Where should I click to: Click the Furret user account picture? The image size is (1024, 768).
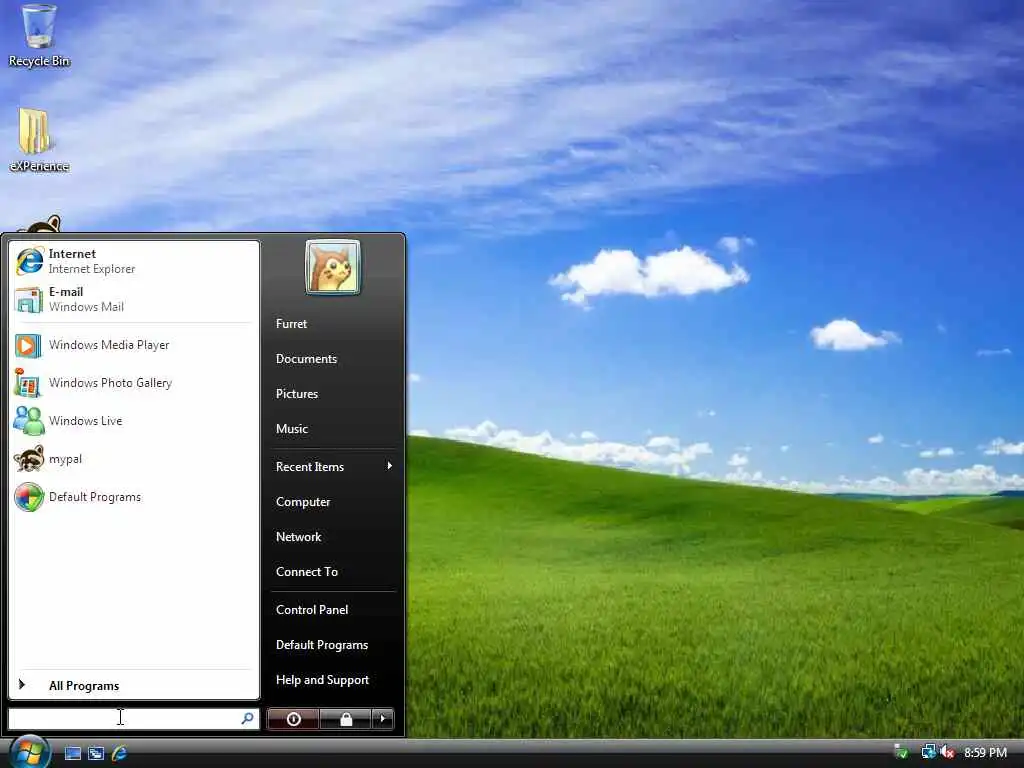pos(332,267)
